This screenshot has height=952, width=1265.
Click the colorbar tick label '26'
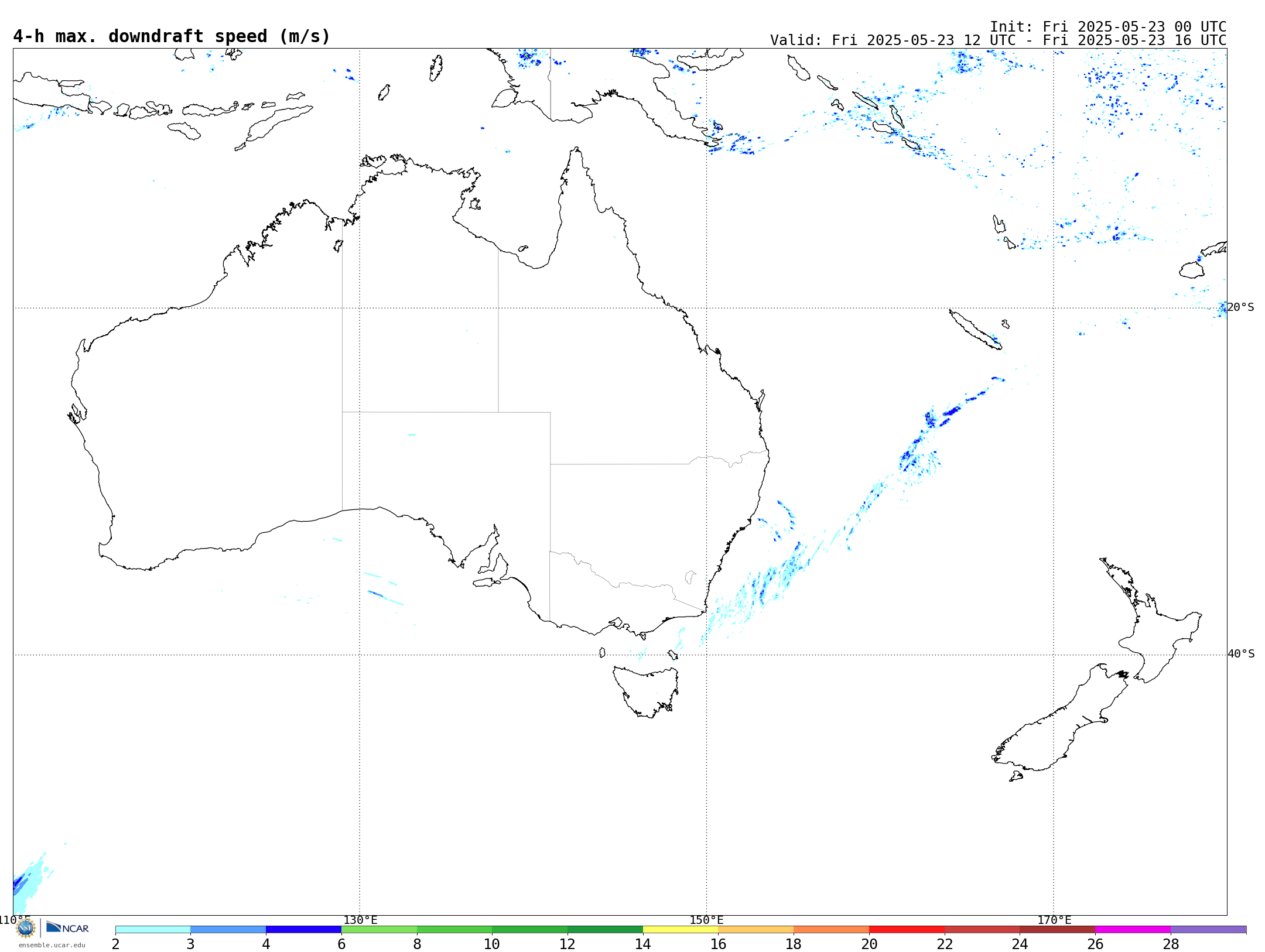coord(1095,944)
